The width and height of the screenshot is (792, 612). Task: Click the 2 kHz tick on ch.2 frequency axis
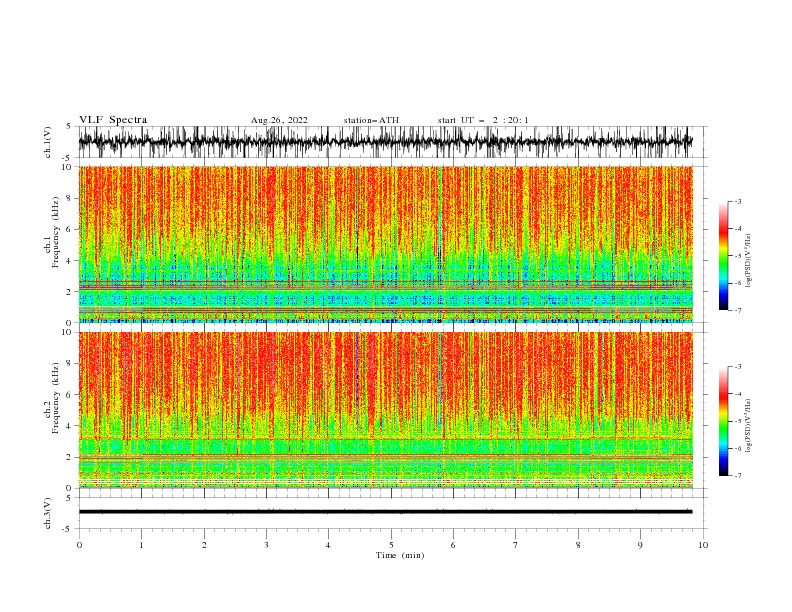[69, 457]
